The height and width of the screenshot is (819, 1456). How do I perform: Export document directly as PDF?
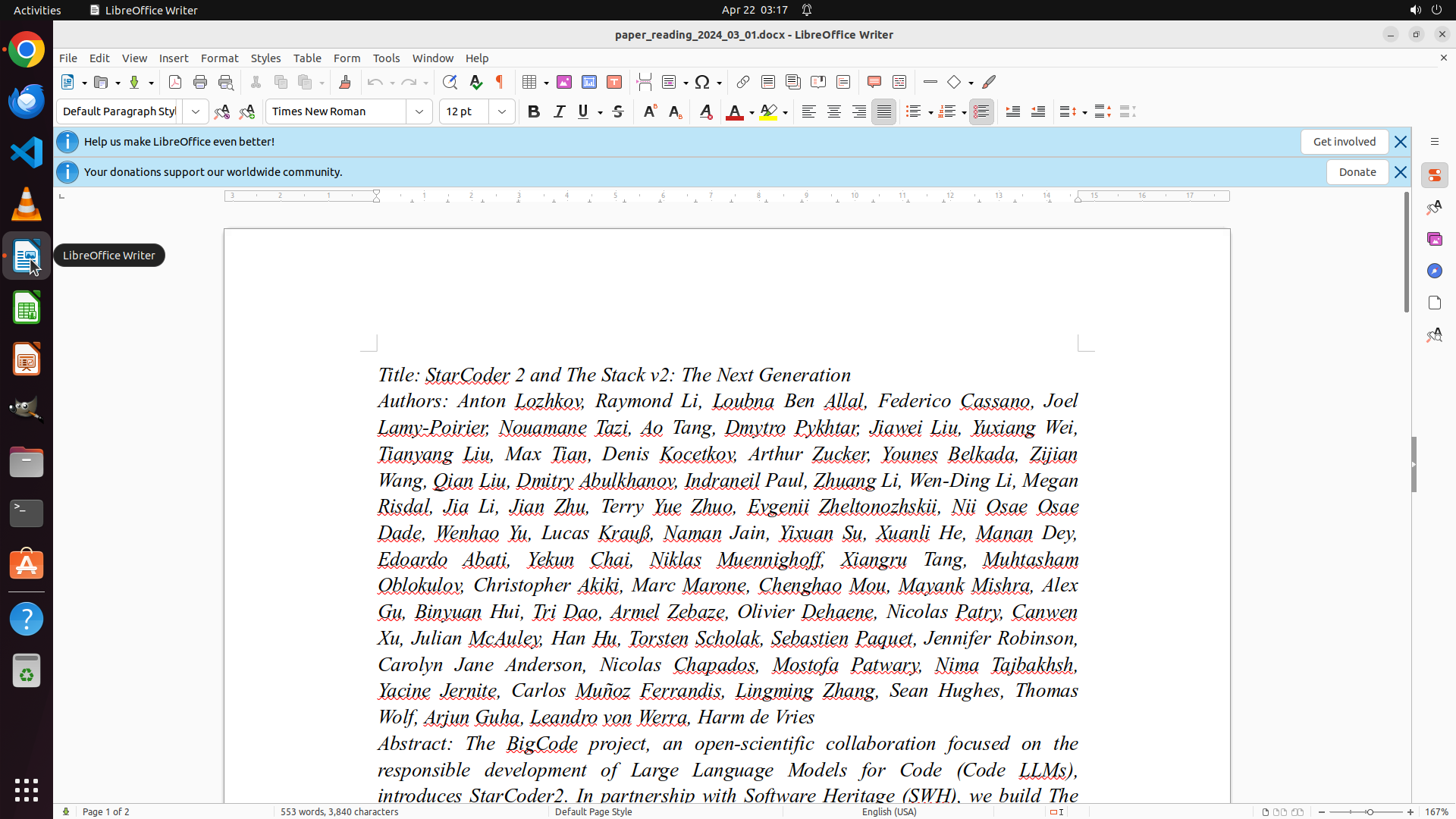(x=175, y=82)
